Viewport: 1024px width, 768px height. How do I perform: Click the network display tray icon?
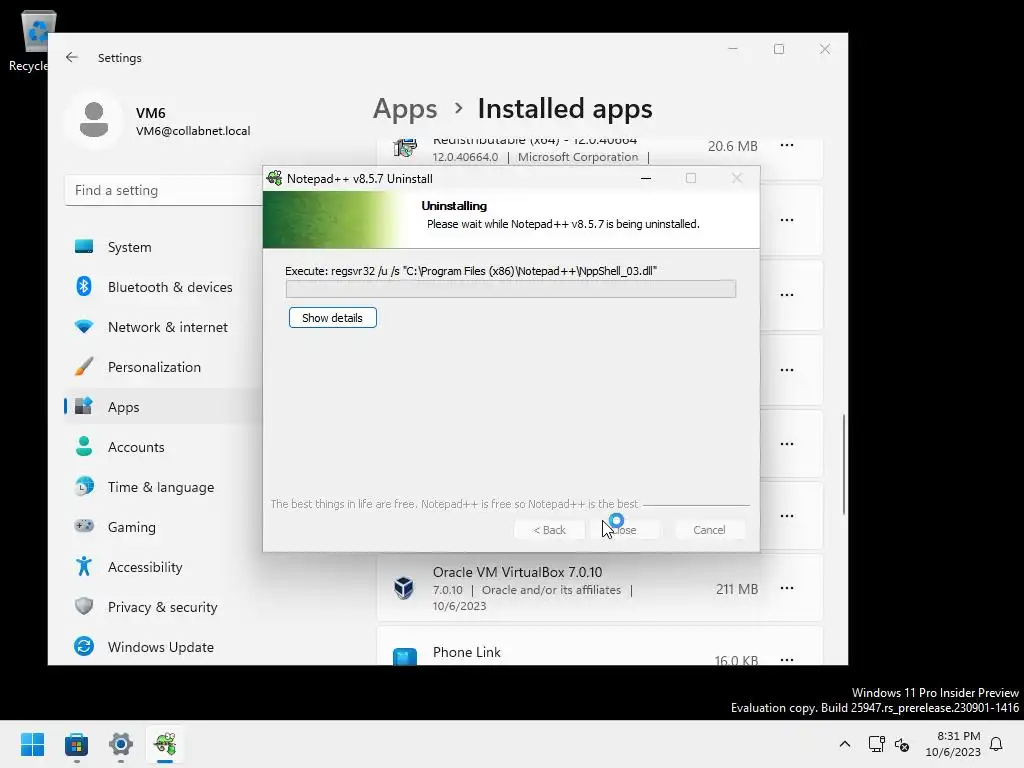click(876, 744)
